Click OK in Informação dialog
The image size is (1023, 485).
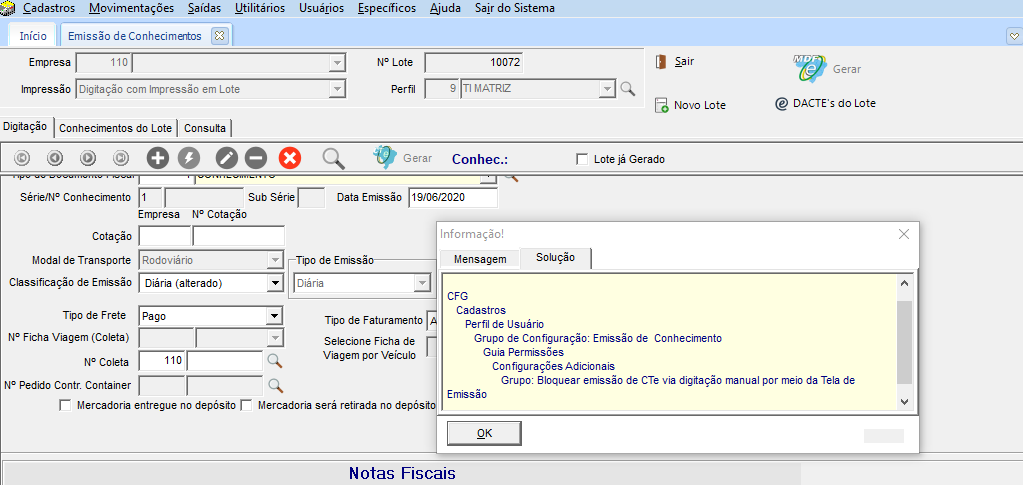[x=484, y=433]
